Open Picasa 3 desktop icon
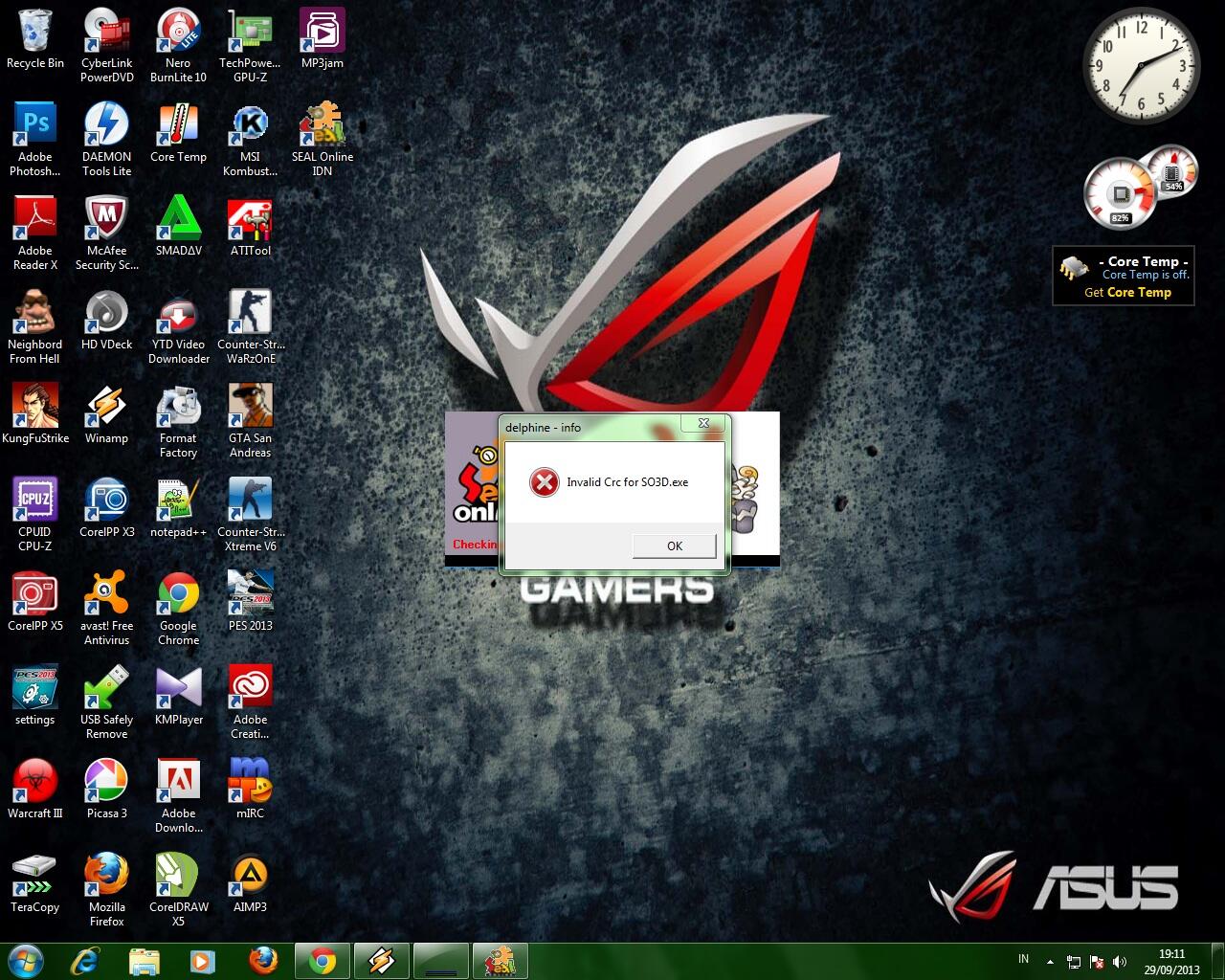Screen dimensions: 1225x980 [106, 790]
